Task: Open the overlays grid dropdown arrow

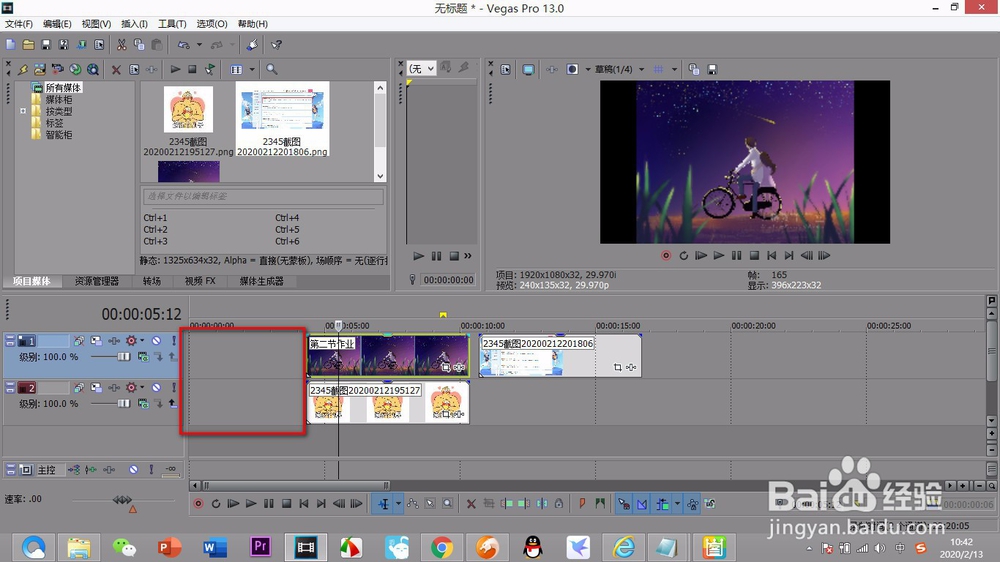Action: (x=674, y=69)
